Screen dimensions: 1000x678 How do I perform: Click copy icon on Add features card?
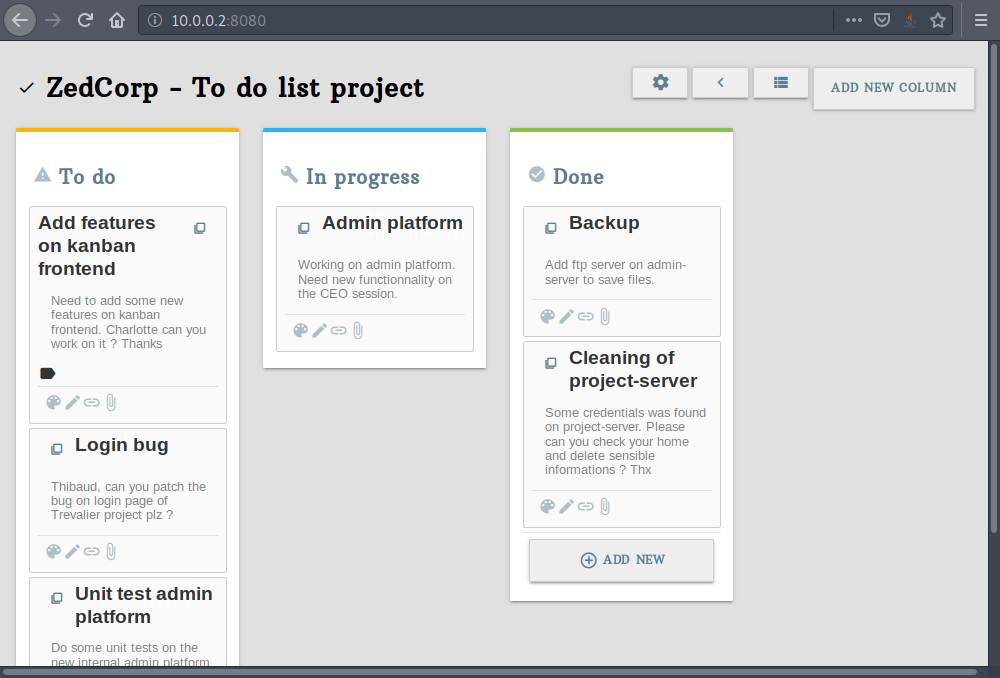(x=200, y=228)
